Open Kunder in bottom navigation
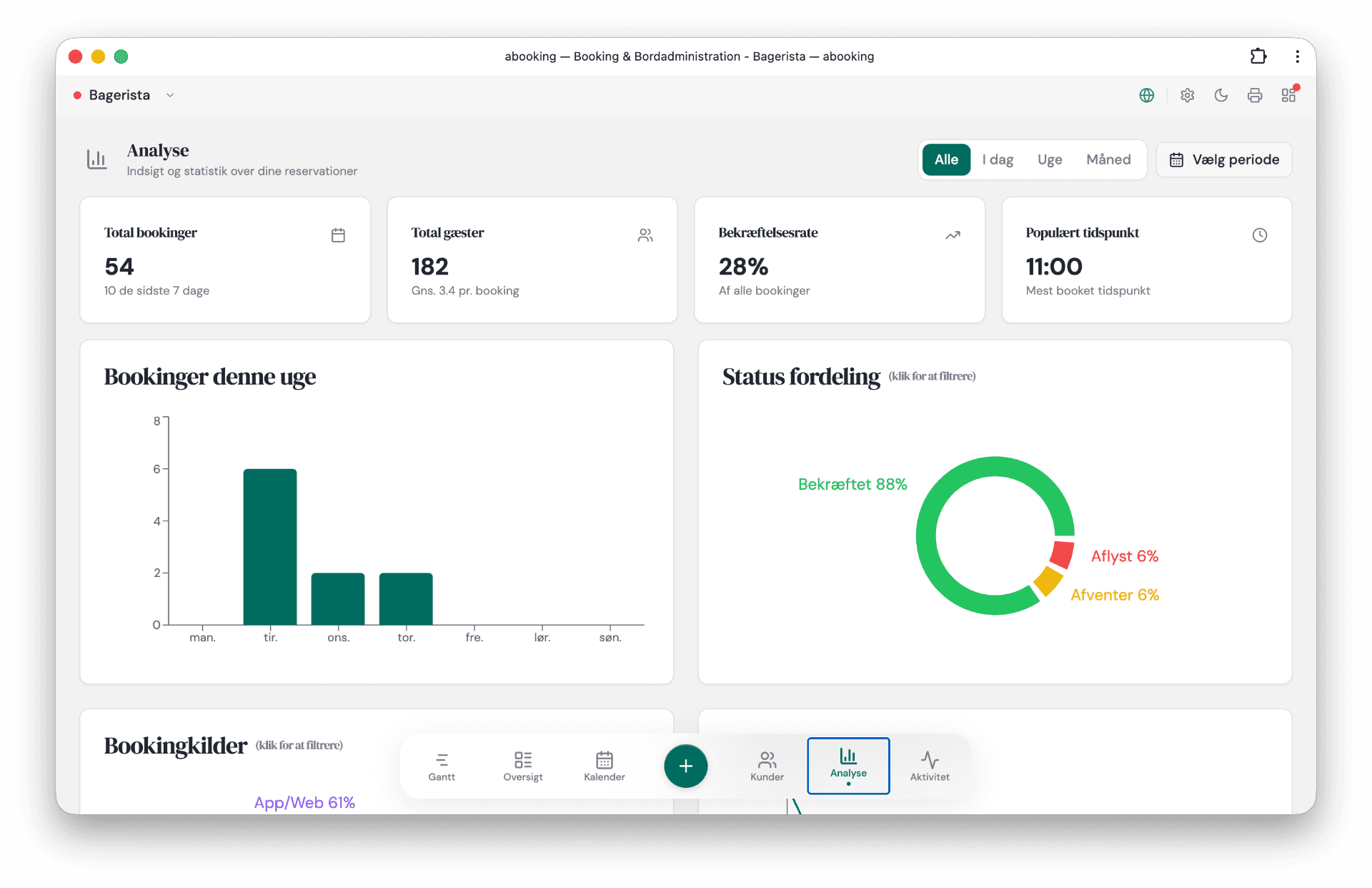The image size is (1372, 888). point(767,766)
